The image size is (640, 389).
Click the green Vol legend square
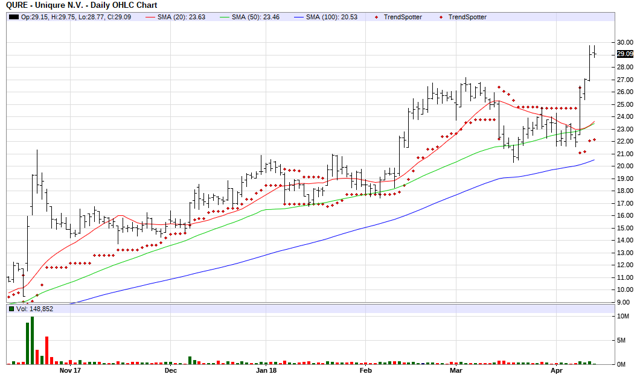coord(11,309)
